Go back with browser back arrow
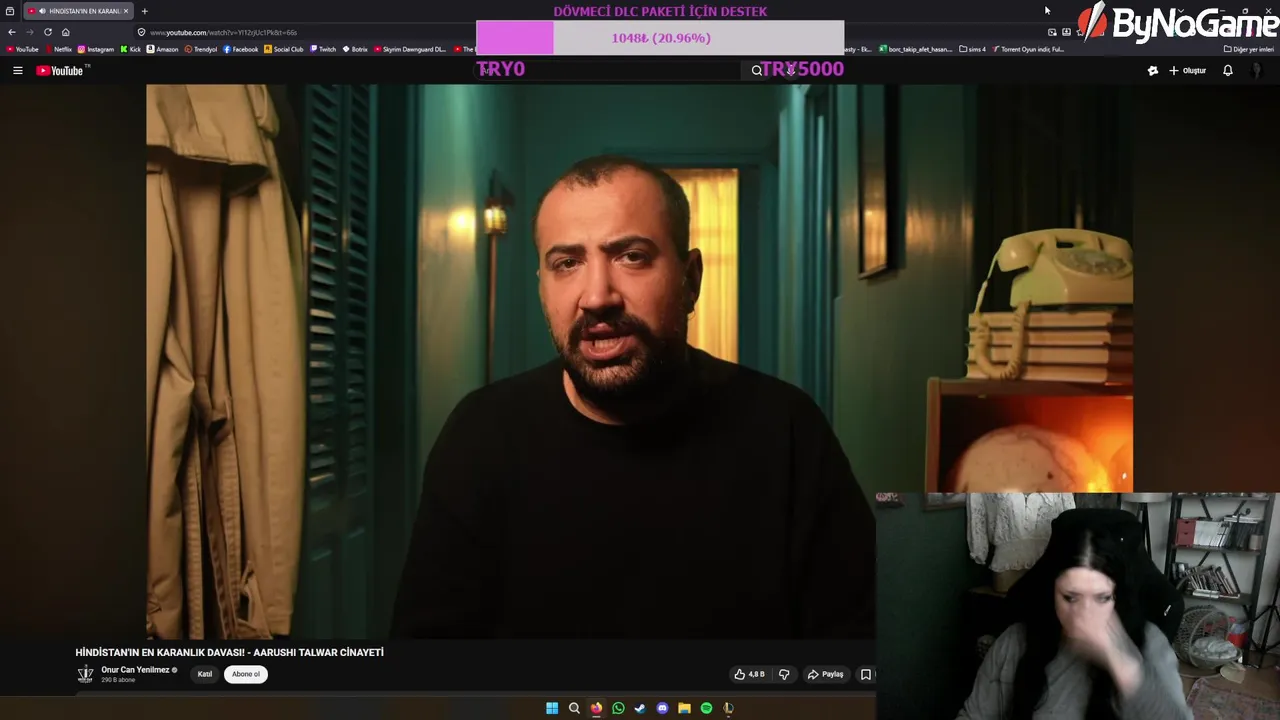This screenshot has height=720, width=1280. pos(11,32)
